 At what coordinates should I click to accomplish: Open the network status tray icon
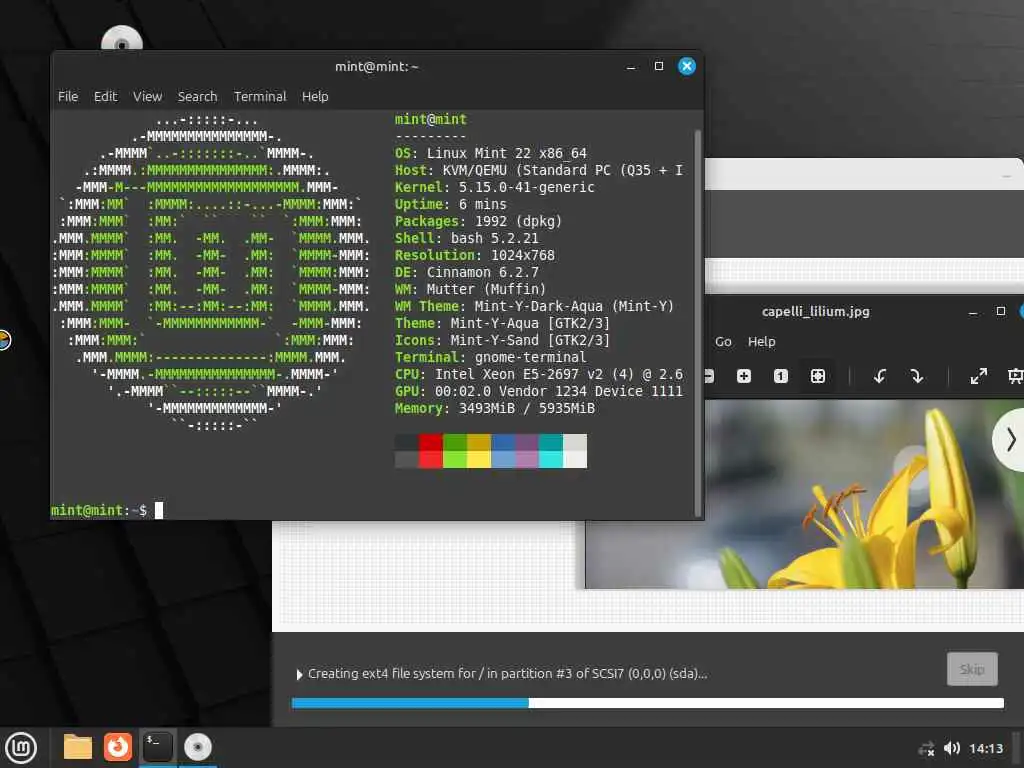(926, 748)
